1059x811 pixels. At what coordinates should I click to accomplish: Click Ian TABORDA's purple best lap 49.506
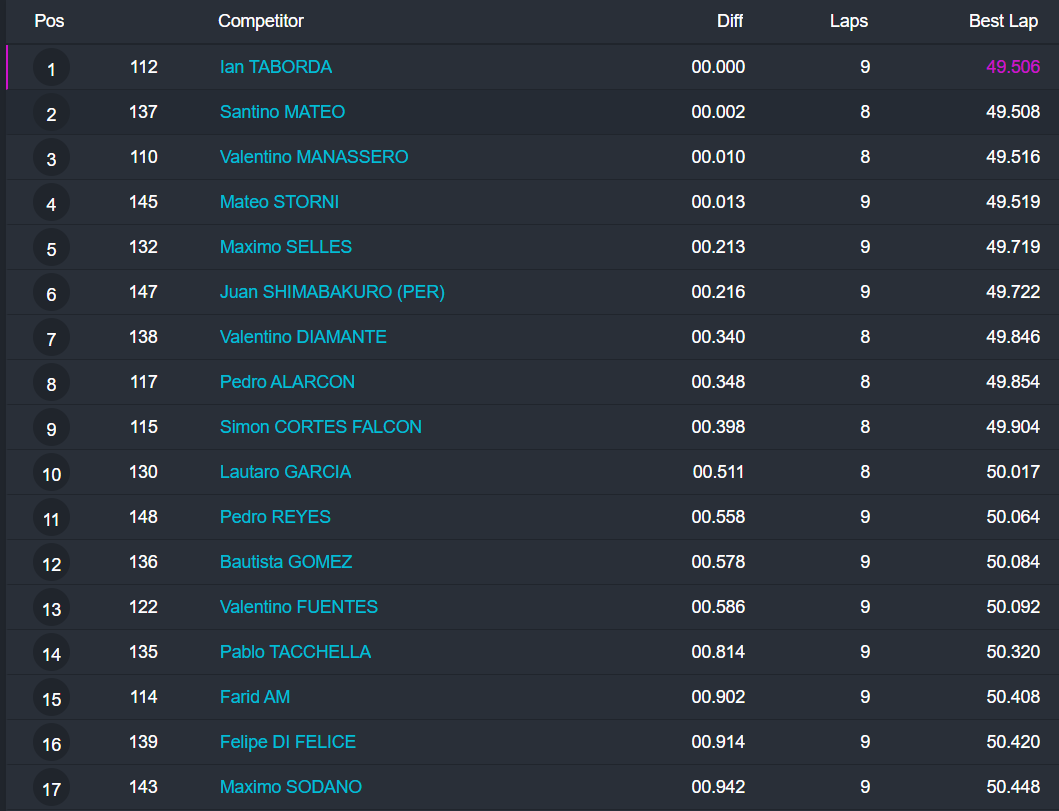(x=1013, y=67)
